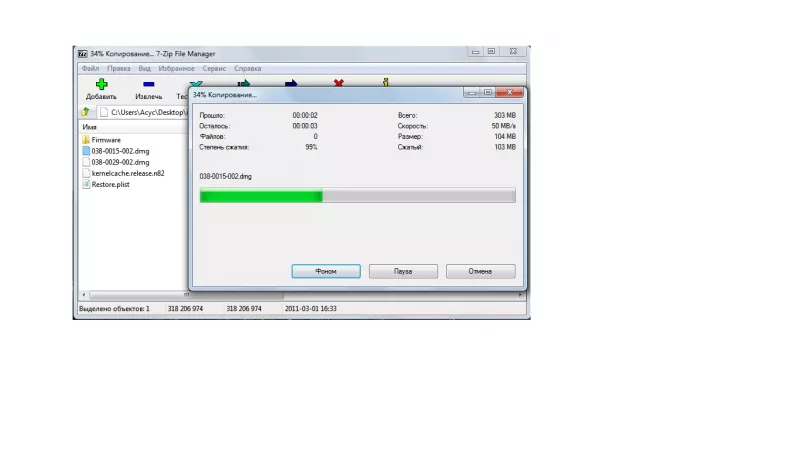
Task: Click the speed value 50 MB/s
Action: (x=504, y=126)
